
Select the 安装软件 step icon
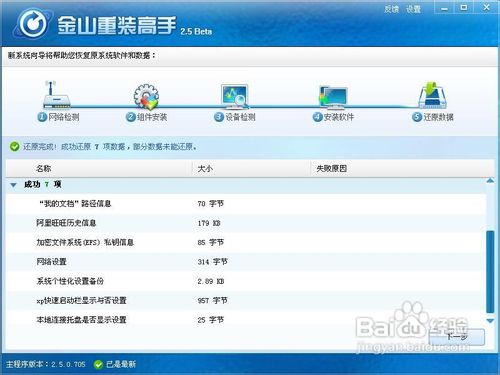click(x=333, y=97)
